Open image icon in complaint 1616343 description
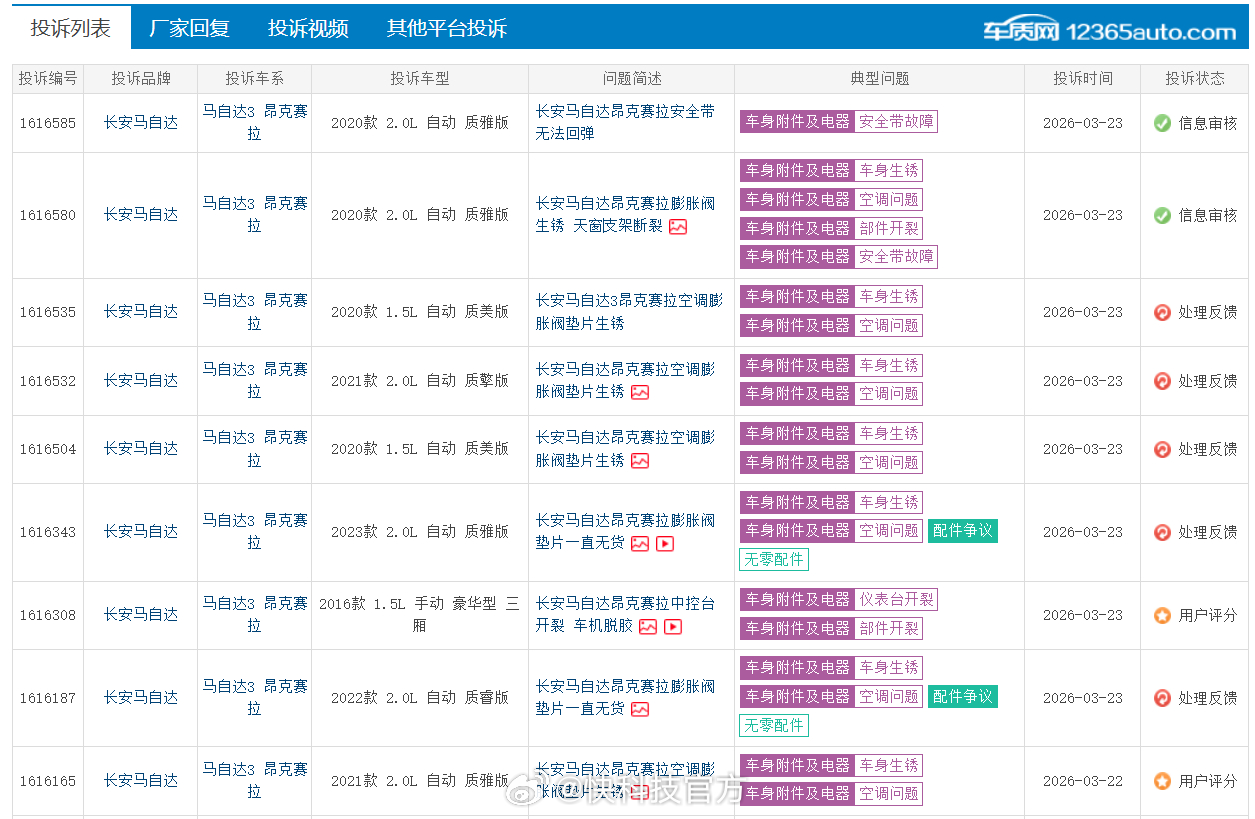 pyautogui.click(x=640, y=544)
